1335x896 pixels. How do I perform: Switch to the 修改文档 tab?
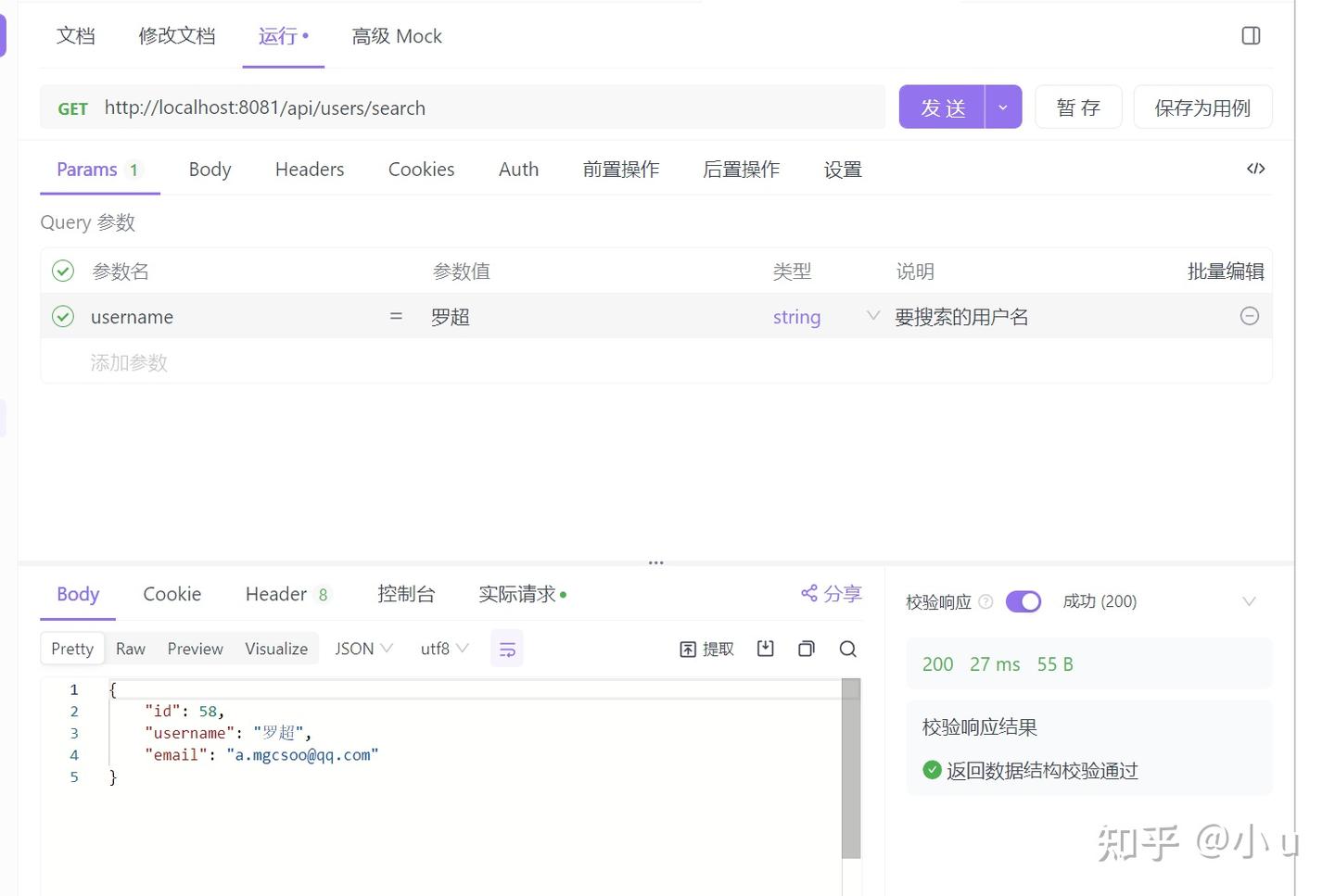(177, 36)
